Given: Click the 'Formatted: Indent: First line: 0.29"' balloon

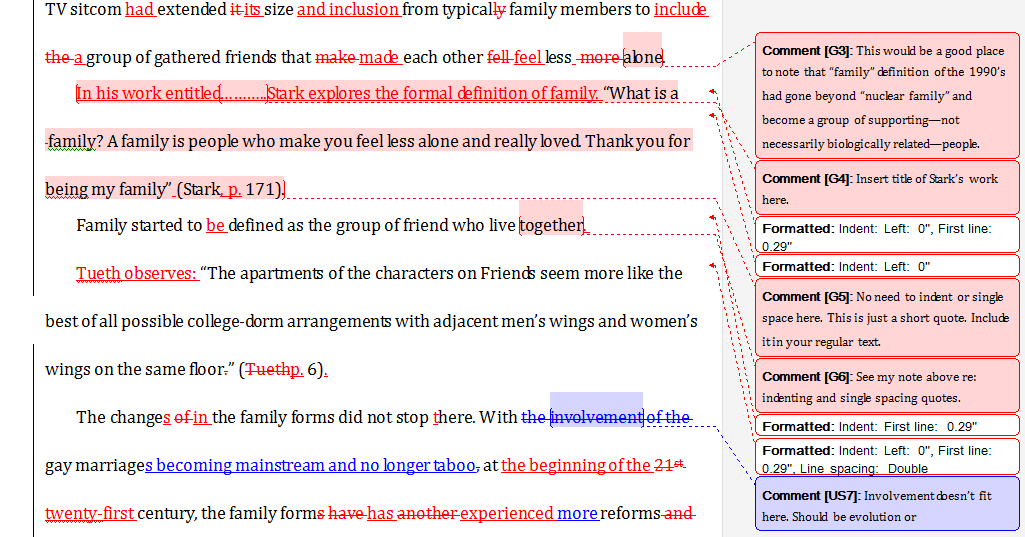Looking at the screenshot, I should point(887,426).
